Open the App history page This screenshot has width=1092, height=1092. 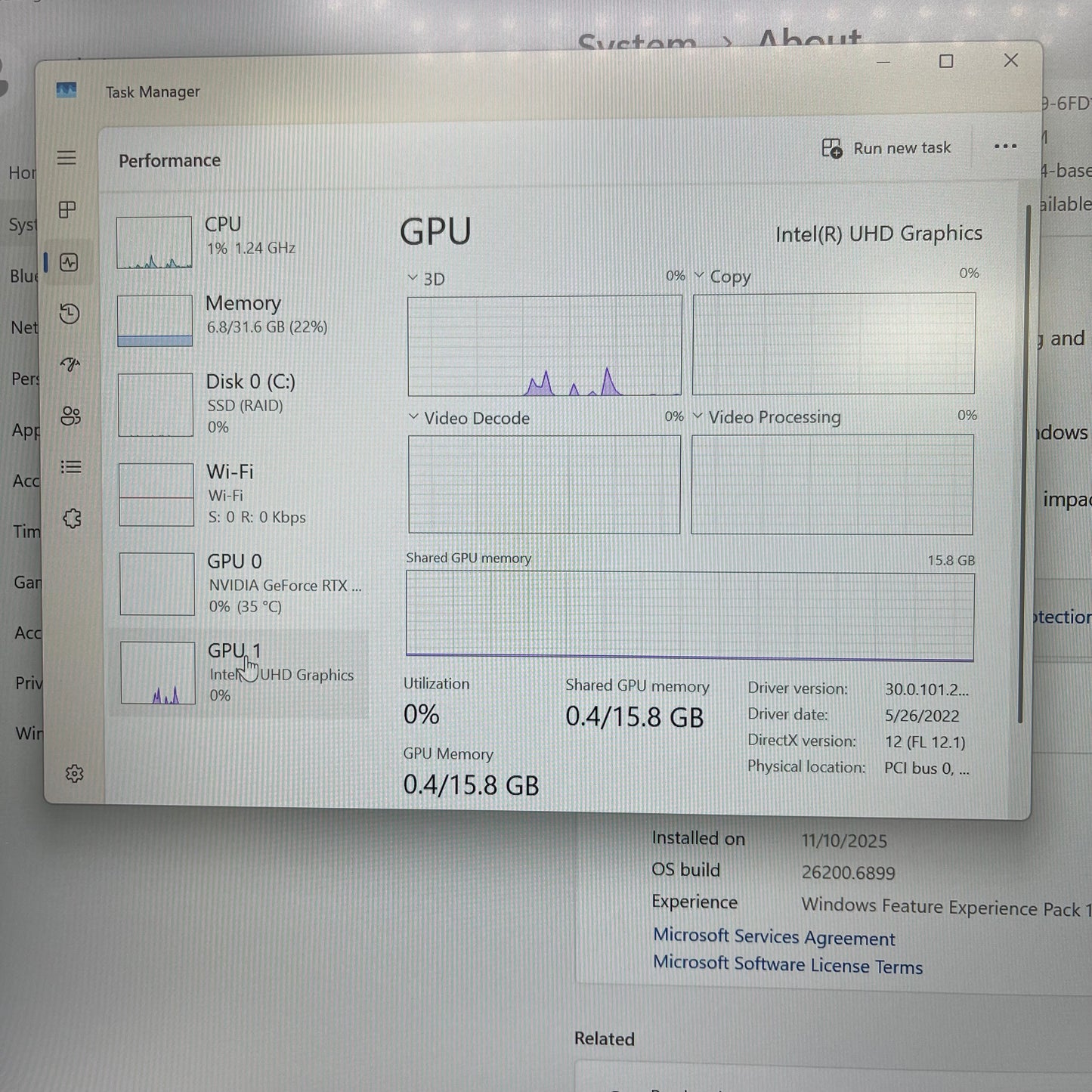point(69,314)
